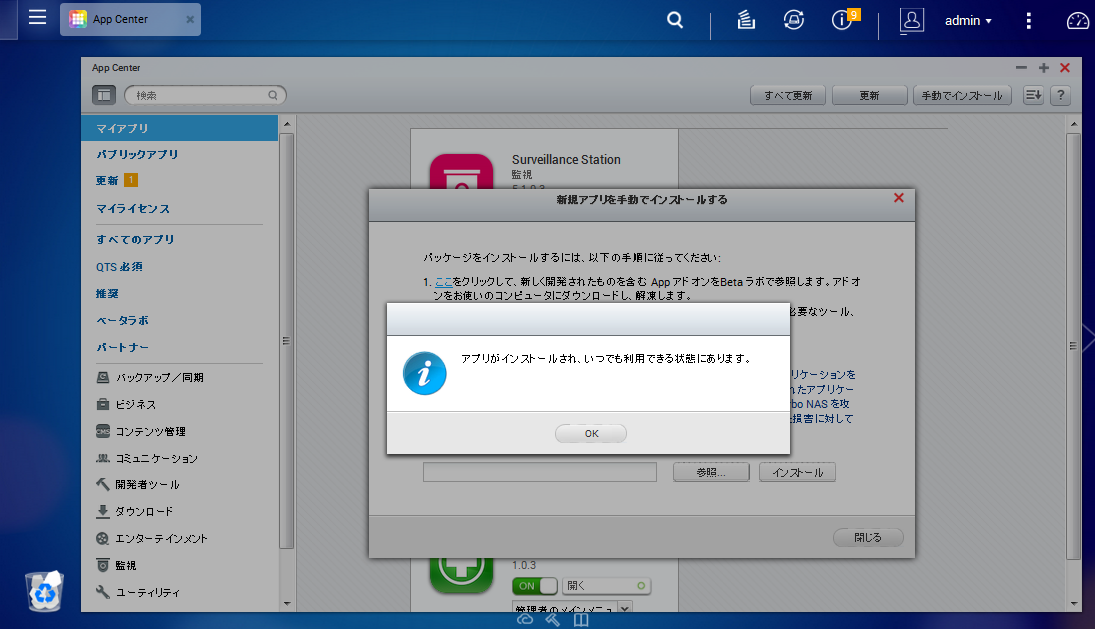Open event notifications info icon
Image resolution: width=1095 pixels, height=629 pixels.
tap(843, 20)
